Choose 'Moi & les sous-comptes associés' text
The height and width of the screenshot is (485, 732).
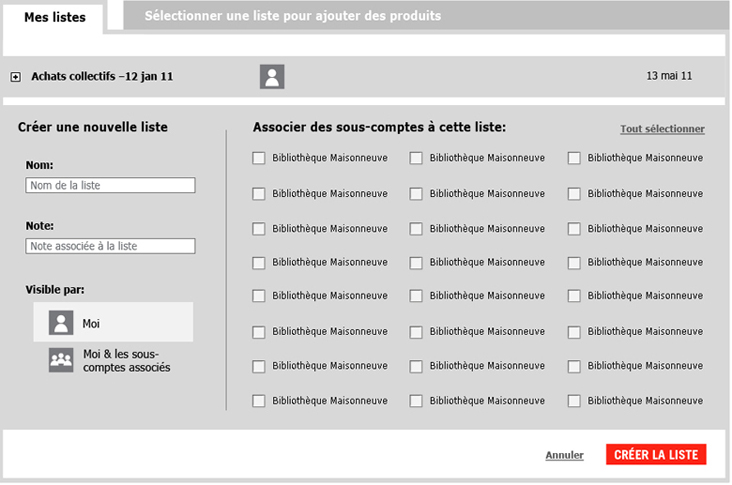126,361
